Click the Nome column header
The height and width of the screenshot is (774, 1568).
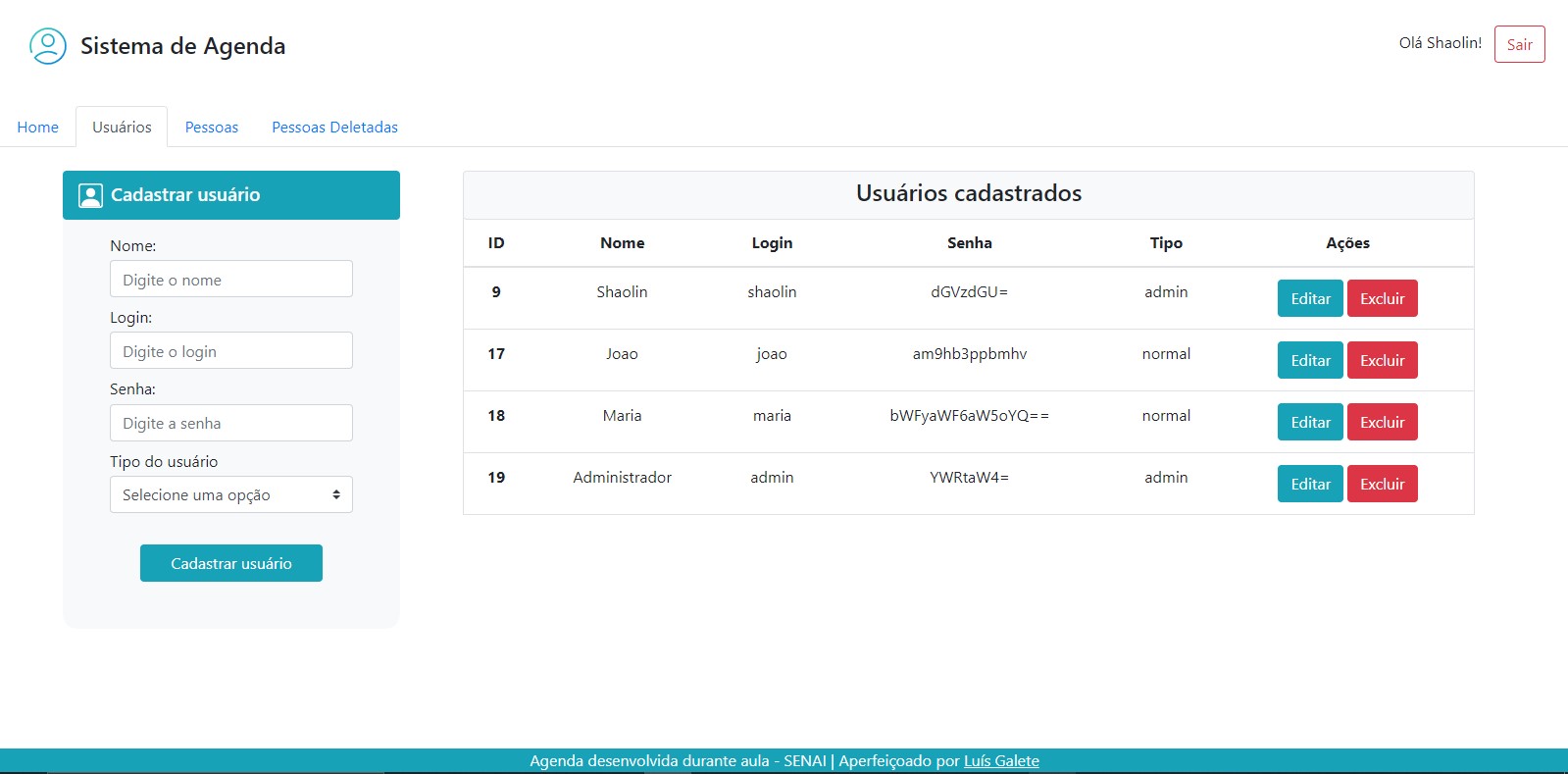623,243
